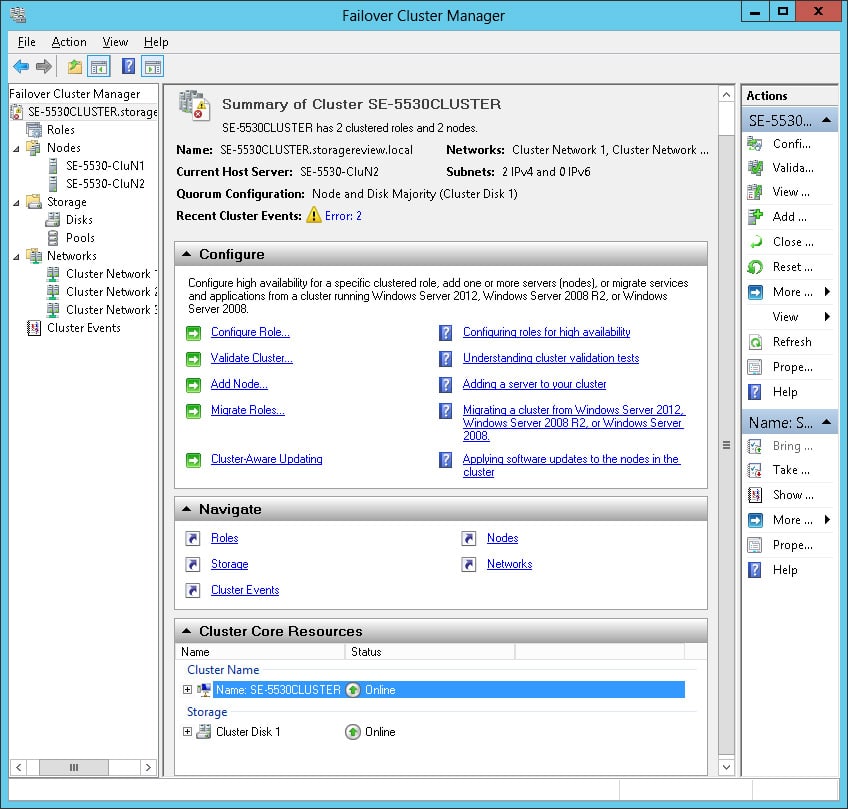Viewport: 848px width, 809px height.
Task: Click the tree pane horizontal scrollbar thumb
Action: pyautogui.click(x=74, y=767)
